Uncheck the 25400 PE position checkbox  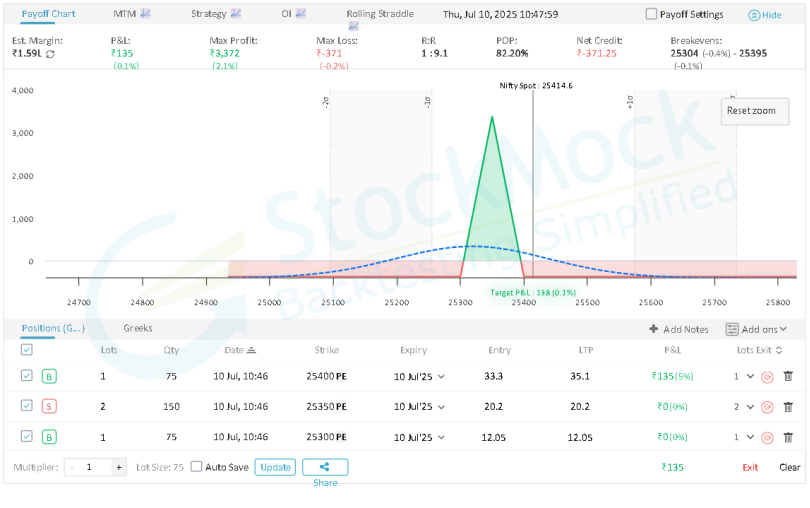point(27,376)
